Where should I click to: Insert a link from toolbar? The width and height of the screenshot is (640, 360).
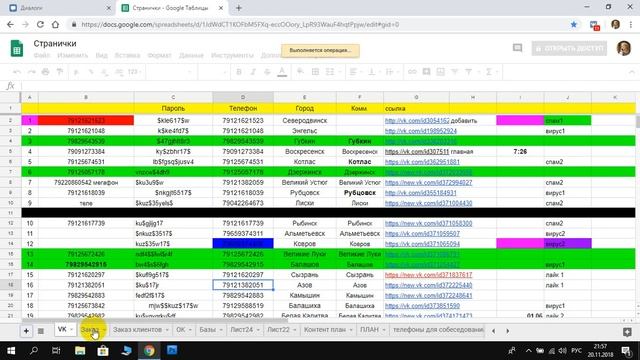(412, 72)
